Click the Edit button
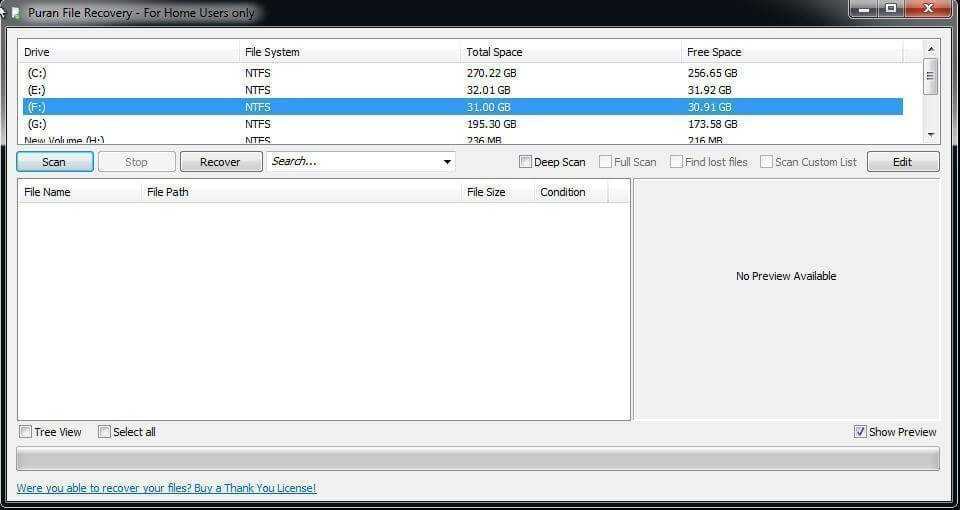The image size is (960, 510). pyautogui.click(x=902, y=162)
